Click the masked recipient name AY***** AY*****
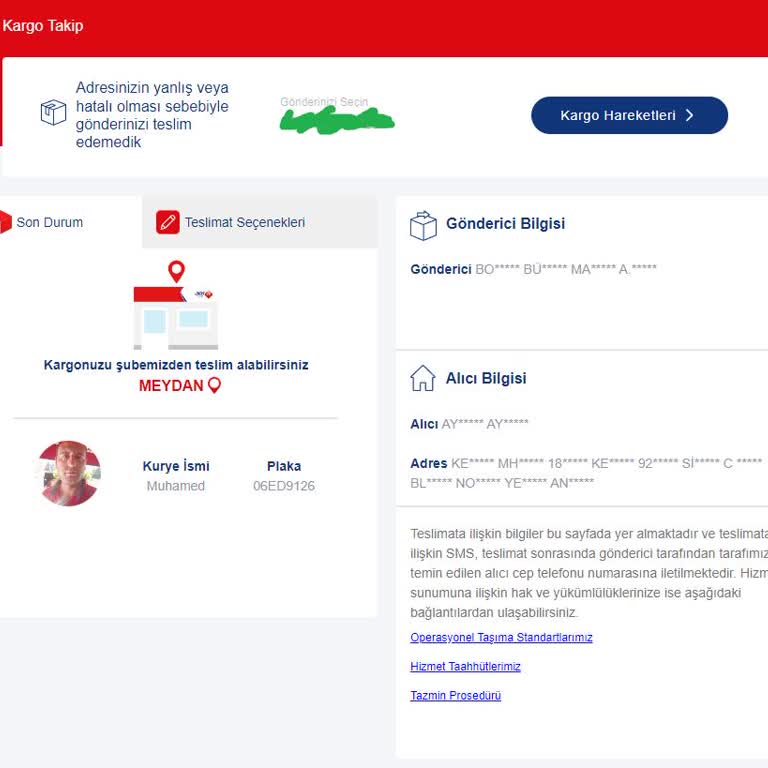 pos(485,424)
